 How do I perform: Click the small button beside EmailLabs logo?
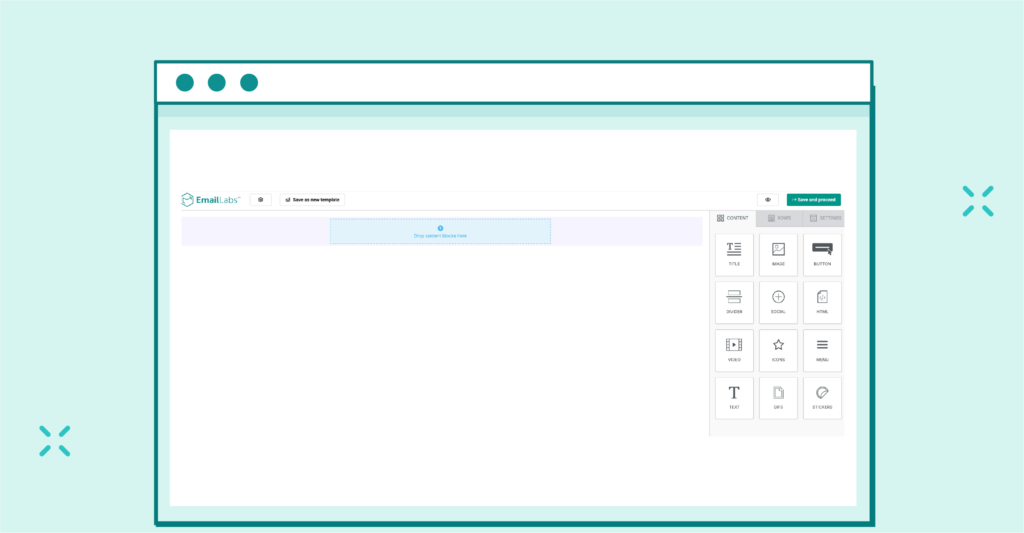pyautogui.click(x=260, y=200)
